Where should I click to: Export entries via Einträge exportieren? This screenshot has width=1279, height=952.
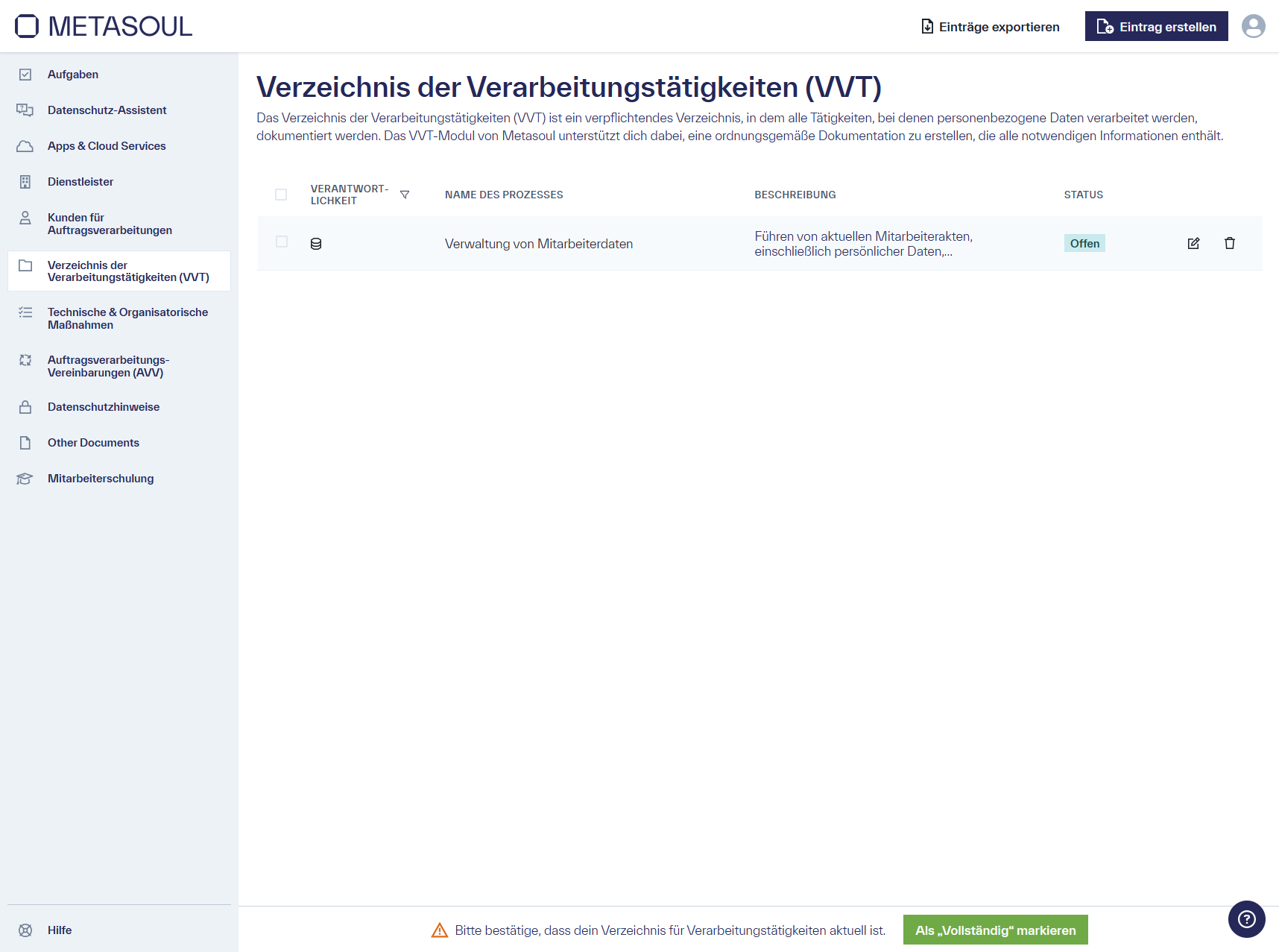pyautogui.click(x=990, y=26)
